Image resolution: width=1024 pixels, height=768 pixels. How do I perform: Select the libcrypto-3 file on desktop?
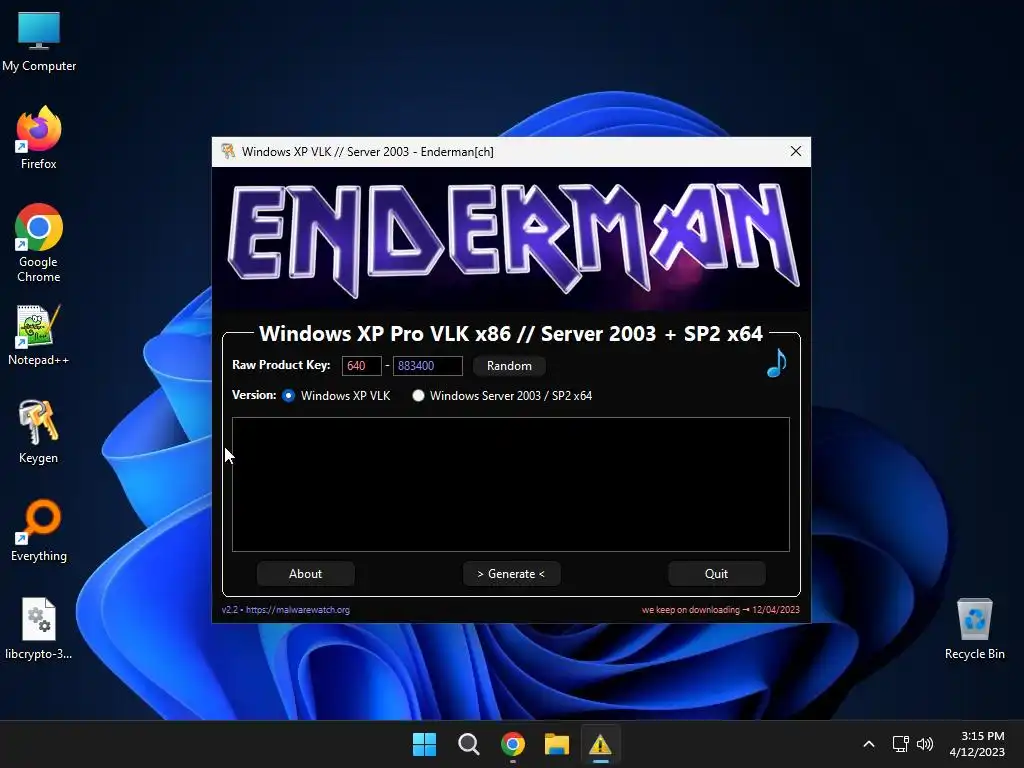(x=39, y=628)
